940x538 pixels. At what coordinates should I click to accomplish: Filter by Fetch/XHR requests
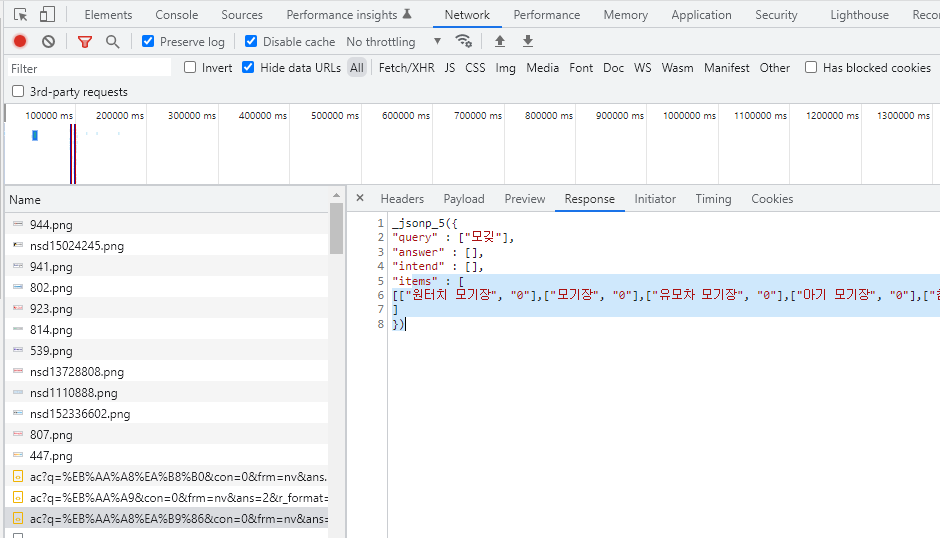click(x=406, y=68)
